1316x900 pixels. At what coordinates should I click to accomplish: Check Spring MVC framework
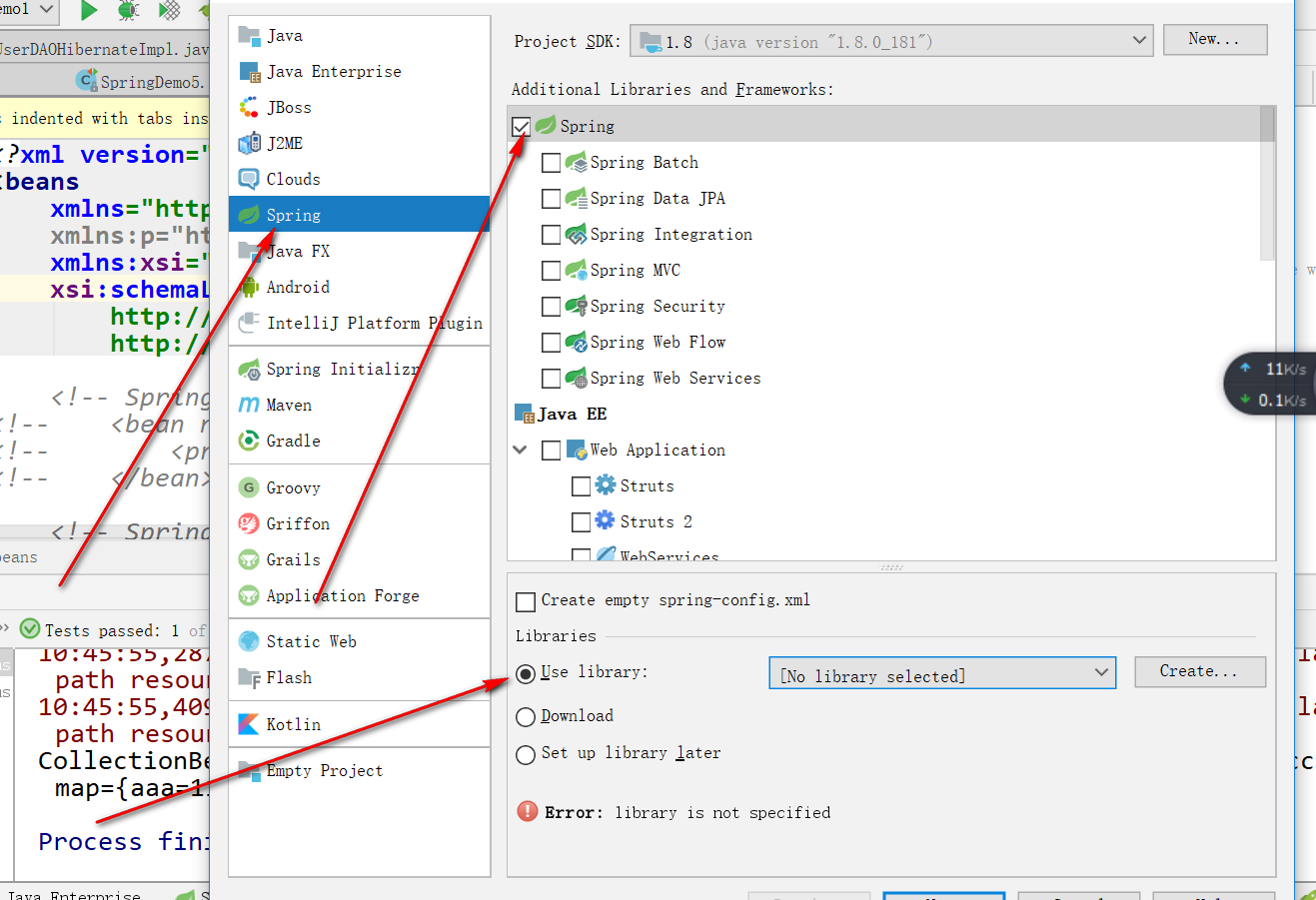551,271
